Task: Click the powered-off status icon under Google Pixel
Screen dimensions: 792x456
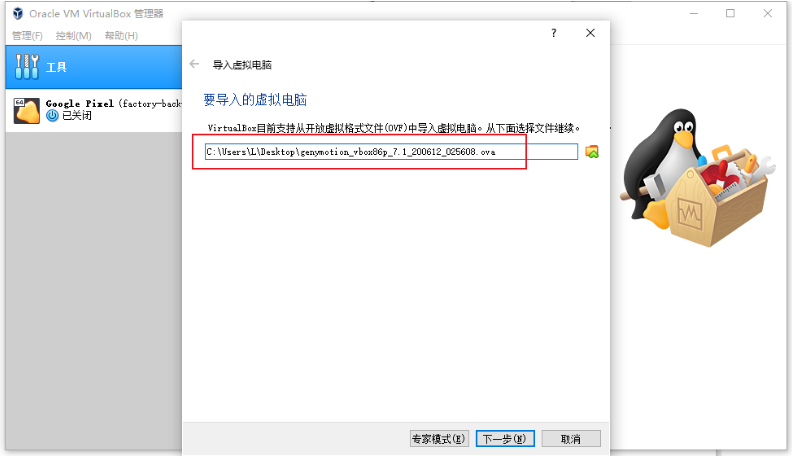Action: click(52, 116)
